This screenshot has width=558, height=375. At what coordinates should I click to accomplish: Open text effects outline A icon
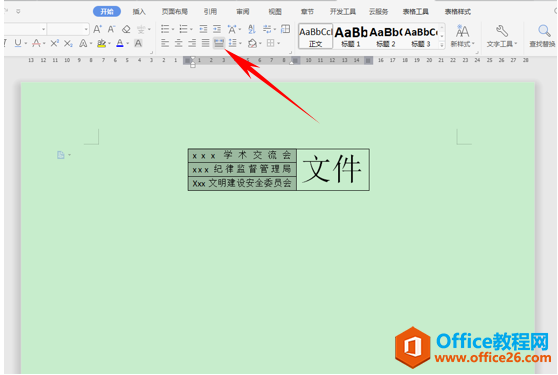tap(83, 43)
